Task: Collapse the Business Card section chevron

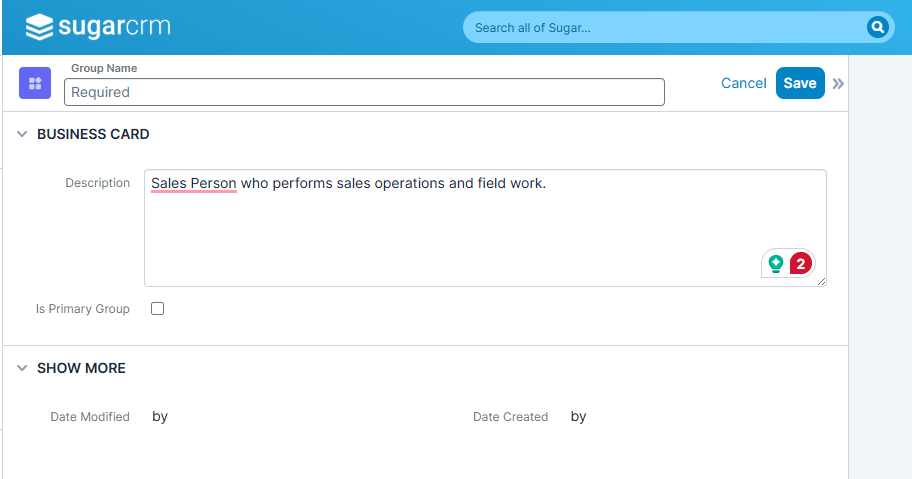Action: click(22, 134)
